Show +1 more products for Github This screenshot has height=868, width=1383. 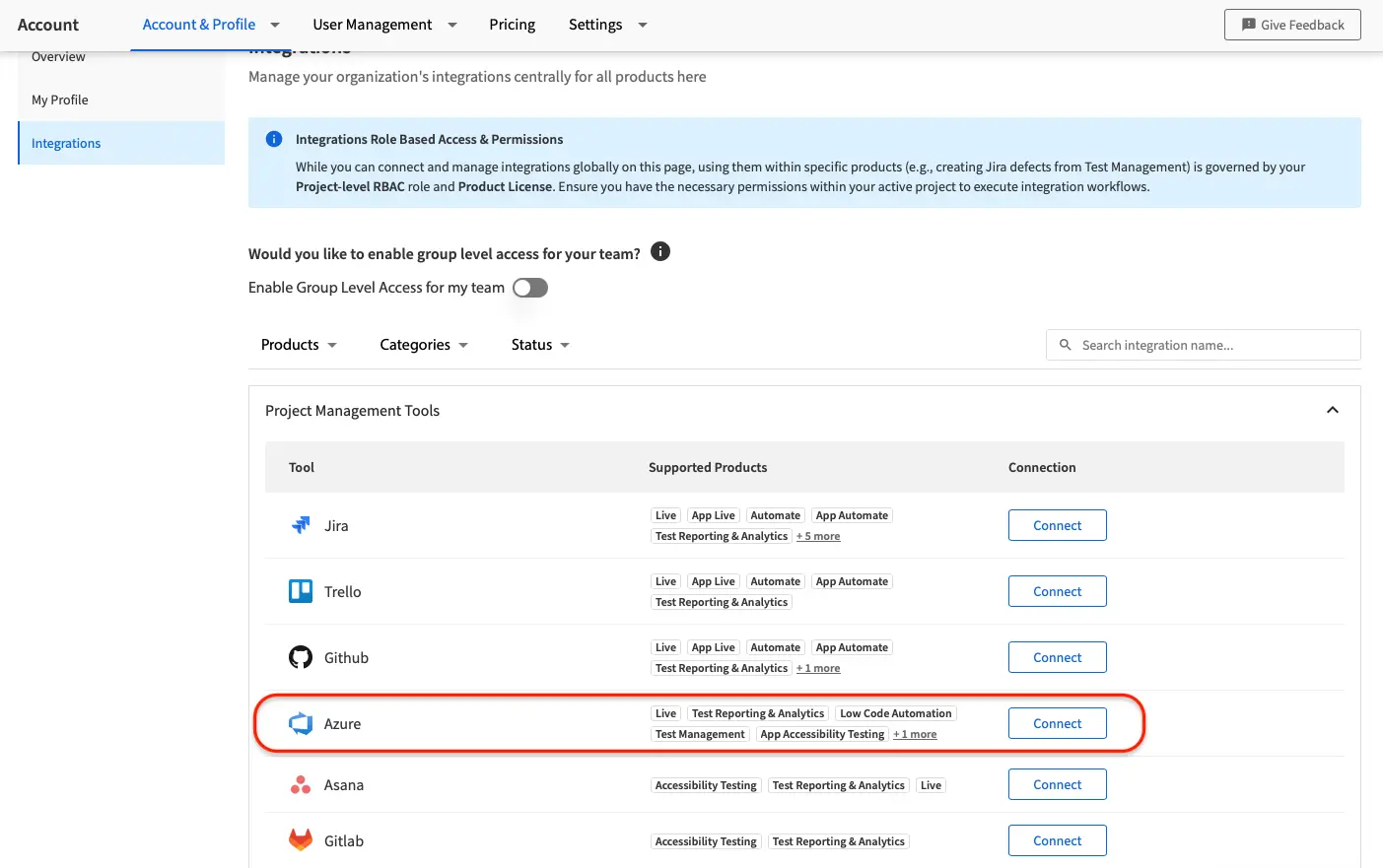point(818,668)
